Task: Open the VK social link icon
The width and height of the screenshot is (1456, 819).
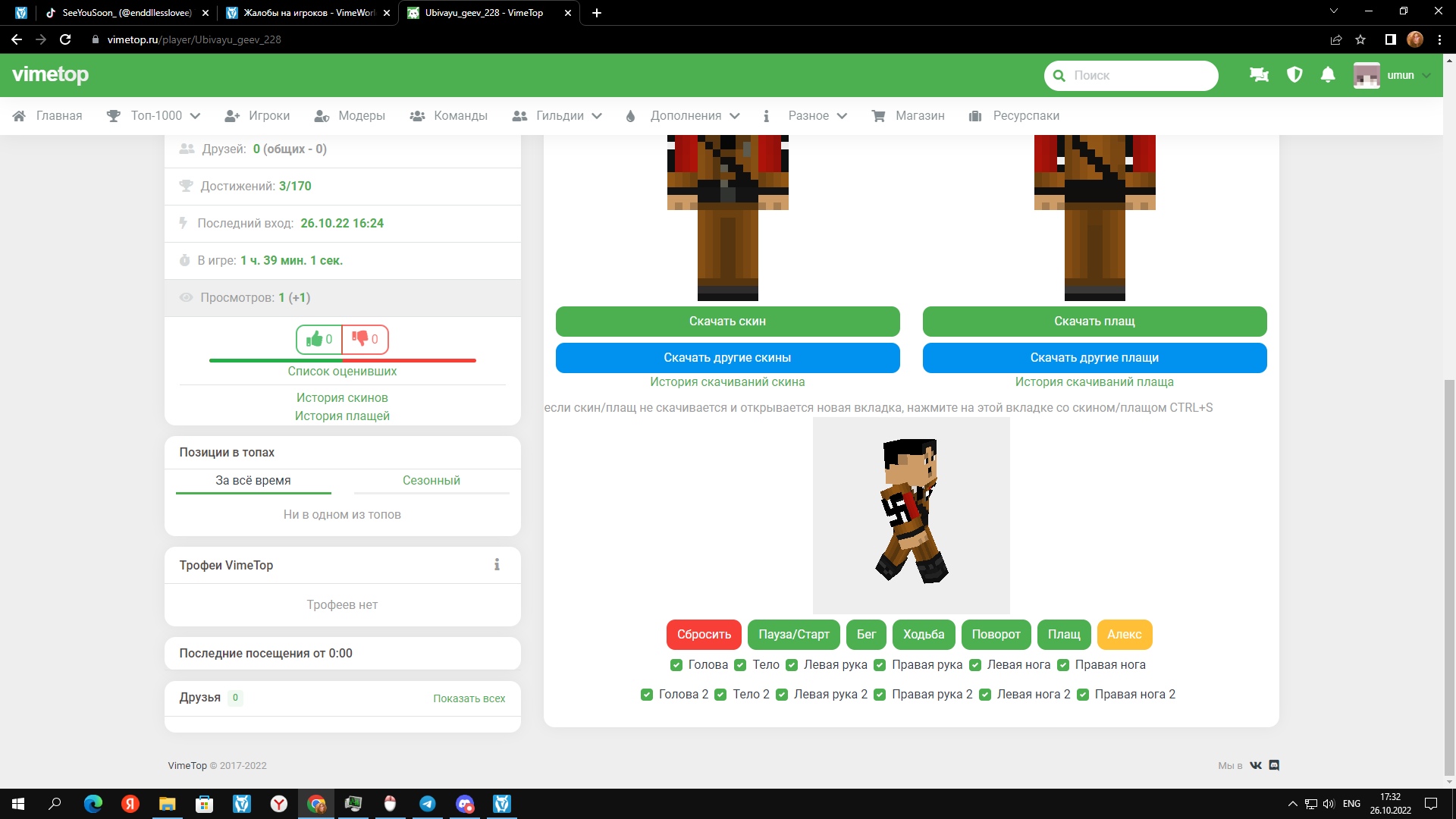Action: click(1256, 765)
